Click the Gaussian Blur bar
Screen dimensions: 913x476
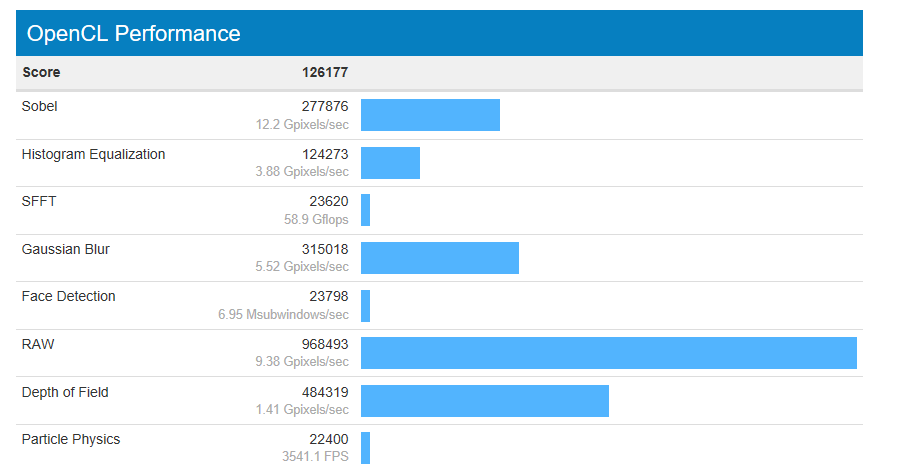[440, 258]
